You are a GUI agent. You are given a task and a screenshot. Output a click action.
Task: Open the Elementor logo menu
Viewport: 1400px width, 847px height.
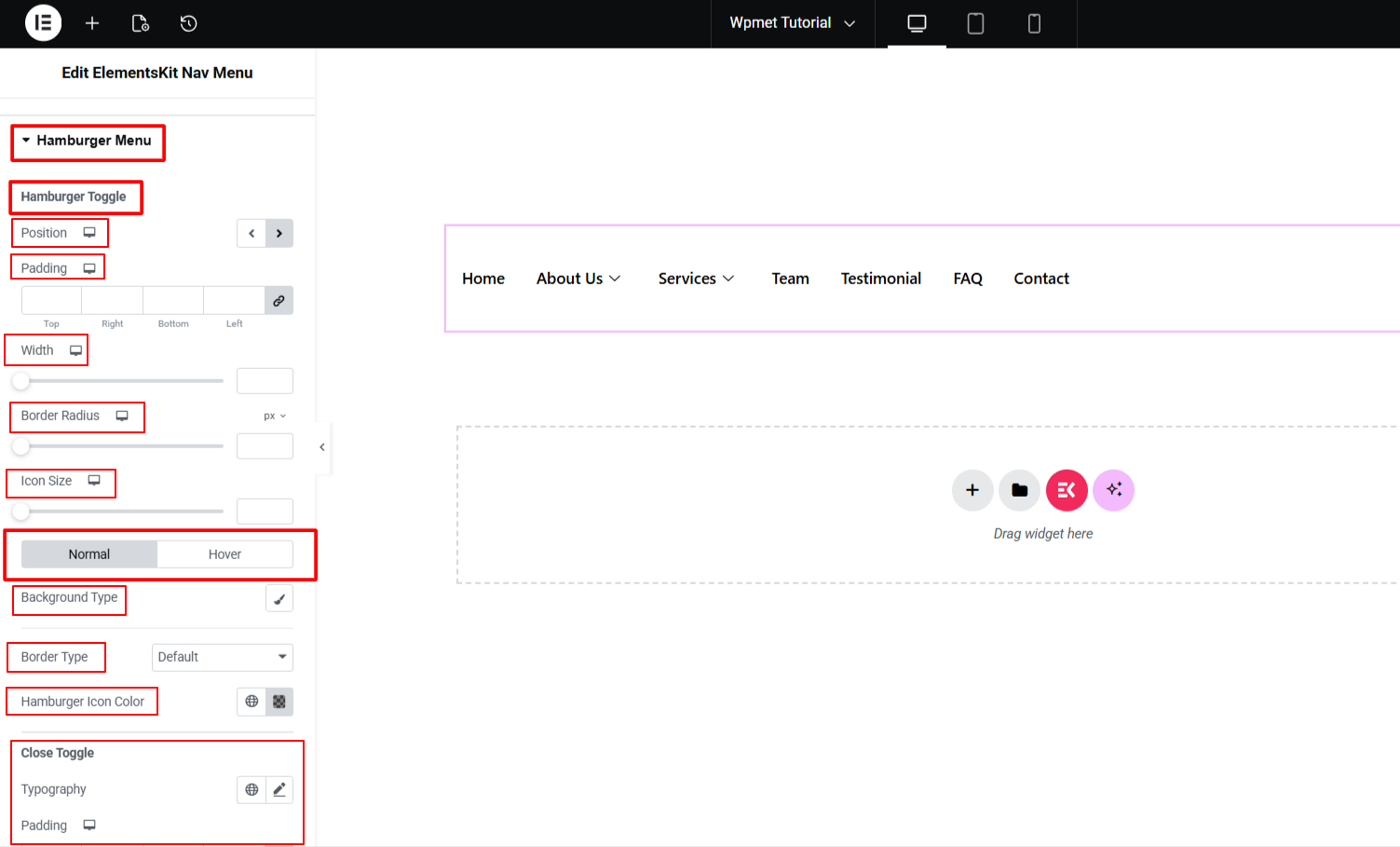(x=43, y=22)
